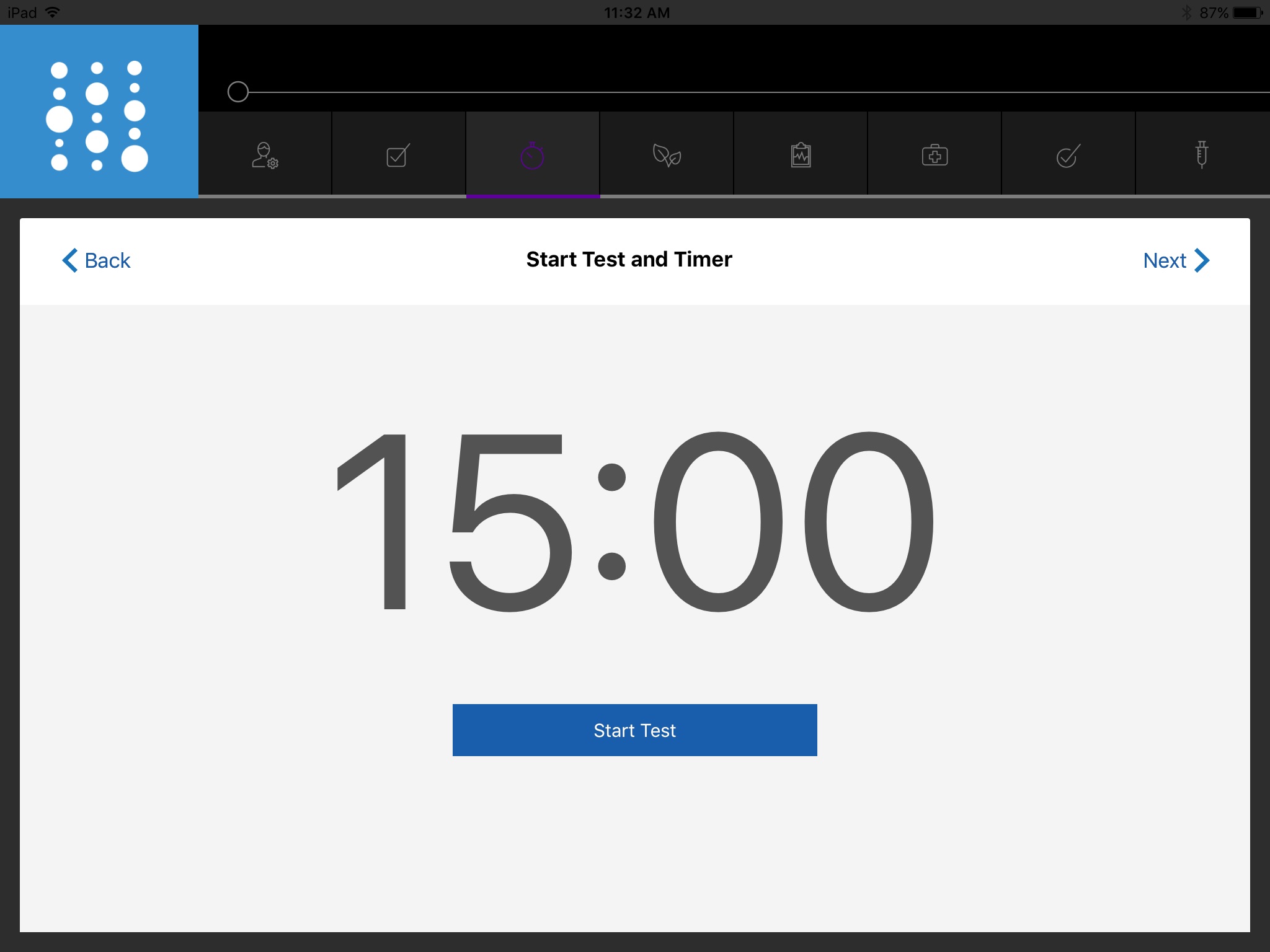Screen dimensions: 1270x952
Task: Navigate back using Back button
Action: (98, 261)
